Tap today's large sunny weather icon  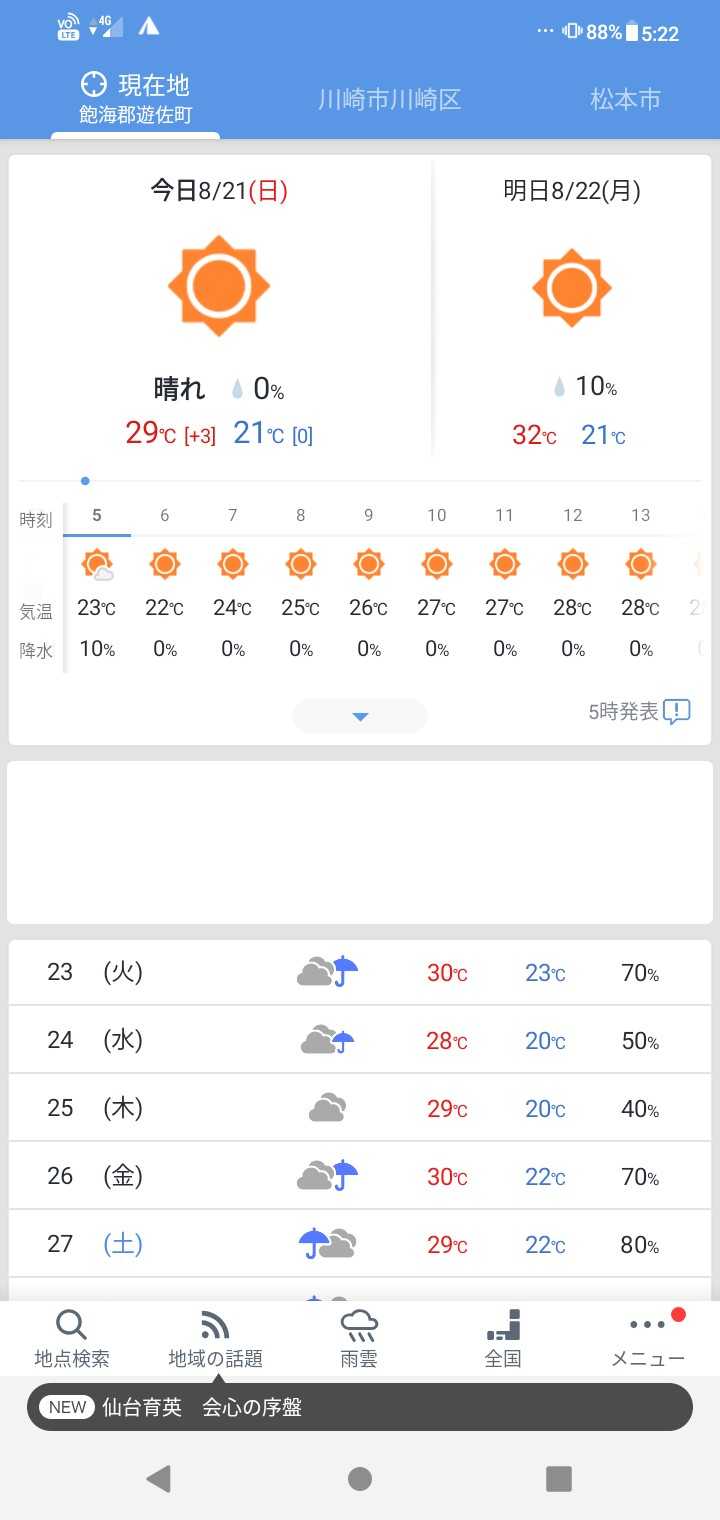coord(219,287)
